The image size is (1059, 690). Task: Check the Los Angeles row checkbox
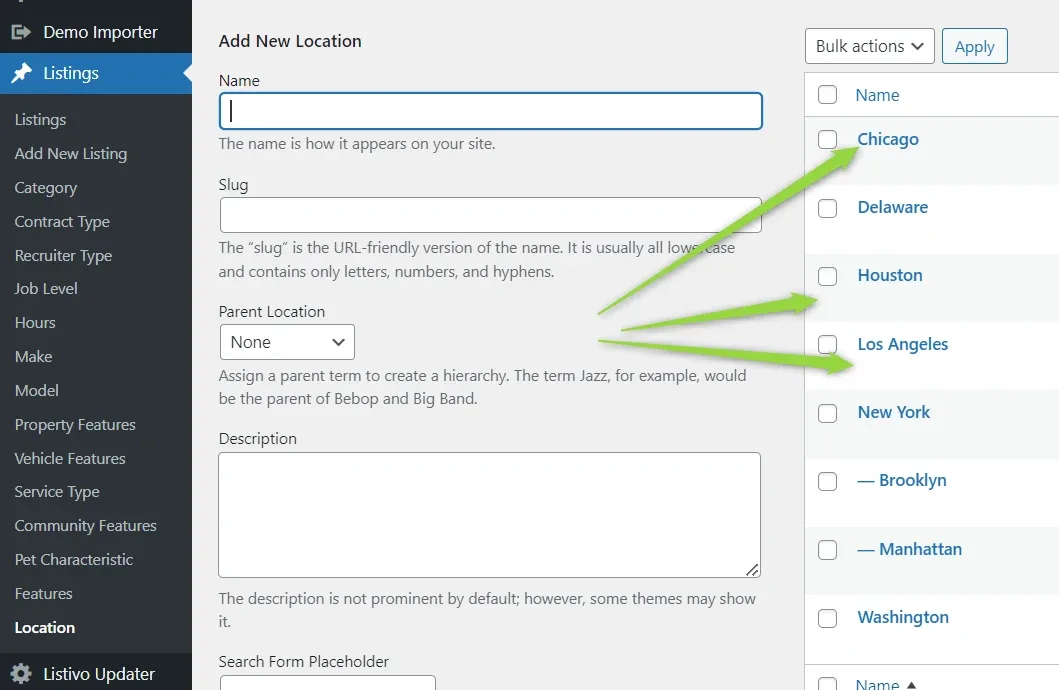827,344
